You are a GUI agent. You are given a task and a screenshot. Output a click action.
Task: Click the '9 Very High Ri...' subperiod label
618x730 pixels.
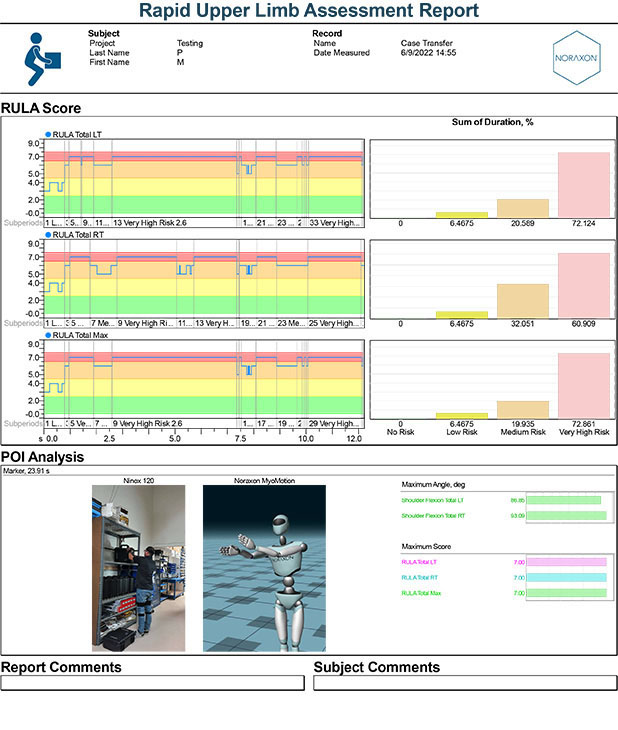click(146, 323)
